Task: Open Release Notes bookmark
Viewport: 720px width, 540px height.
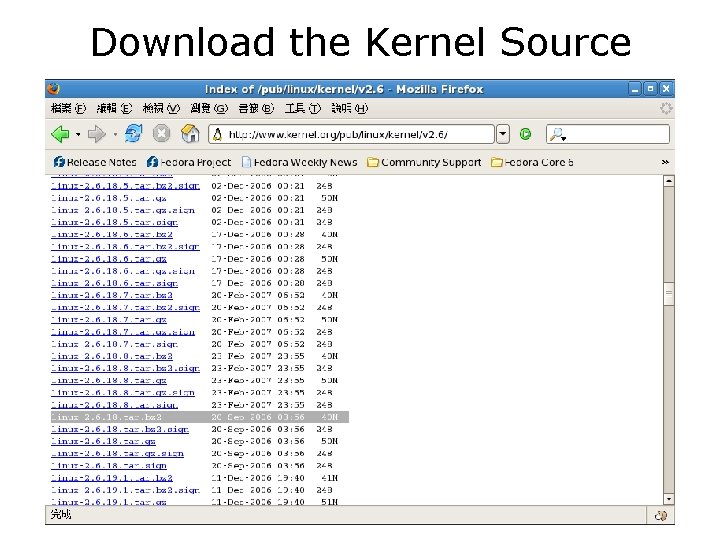Action: pyautogui.click(x=95, y=162)
